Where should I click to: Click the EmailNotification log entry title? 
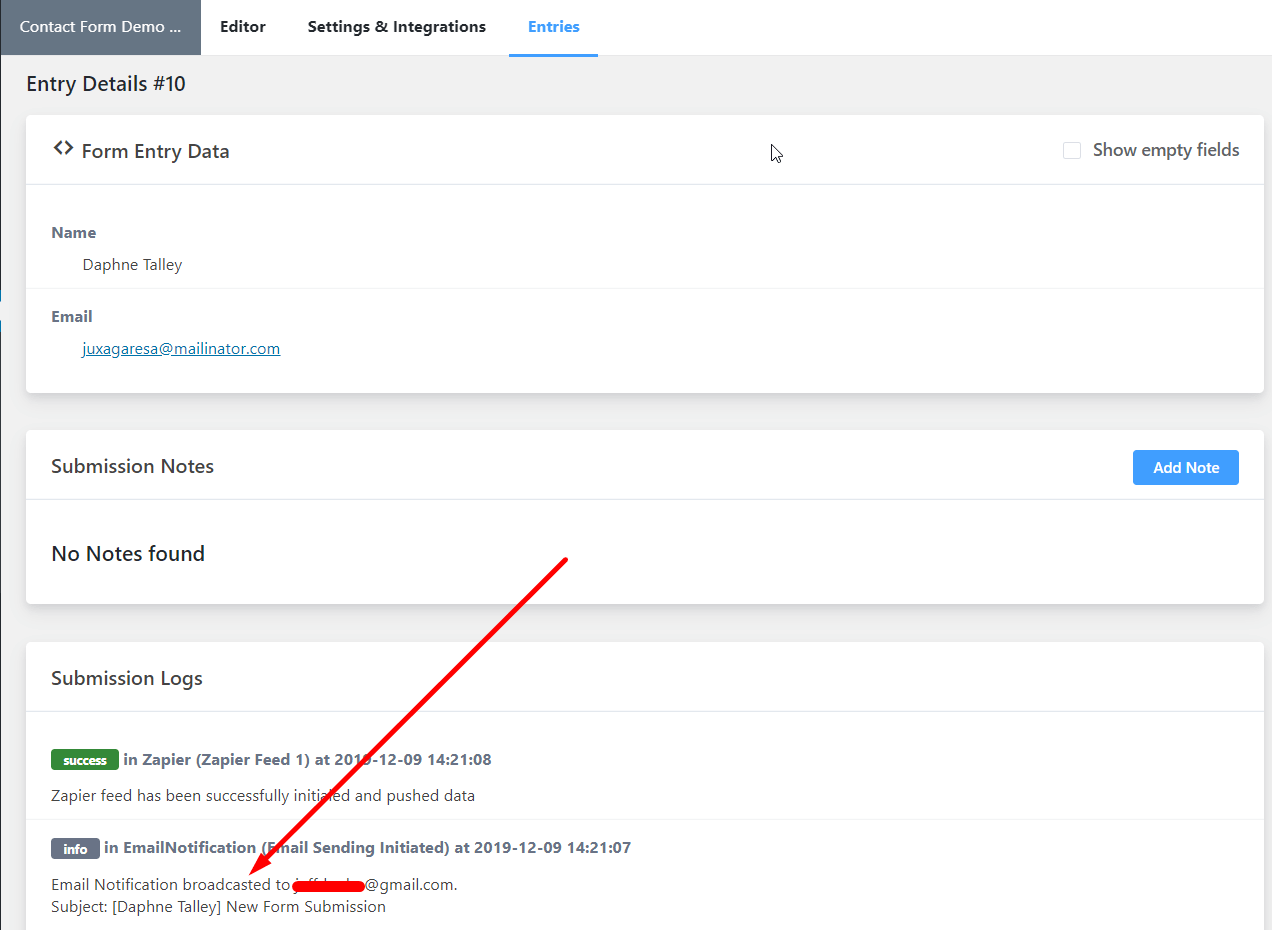click(368, 848)
